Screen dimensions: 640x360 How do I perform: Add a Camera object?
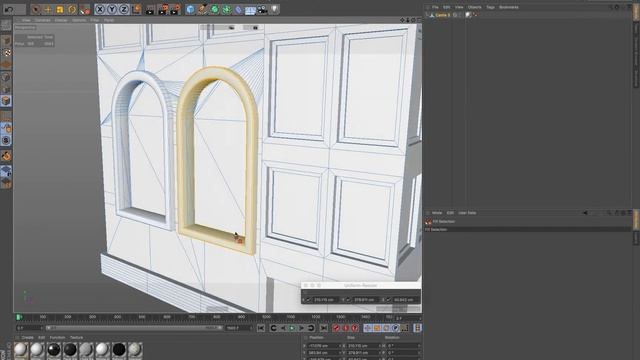(x=262, y=9)
